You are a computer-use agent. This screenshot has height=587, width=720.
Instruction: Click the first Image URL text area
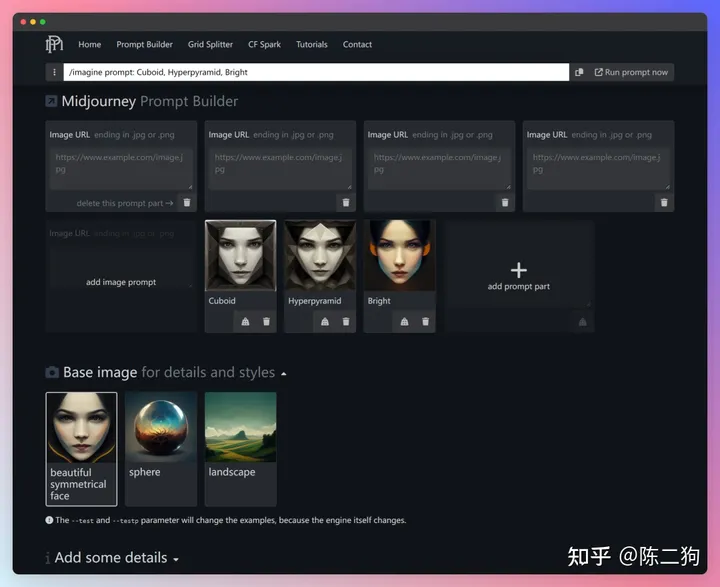tap(121, 169)
